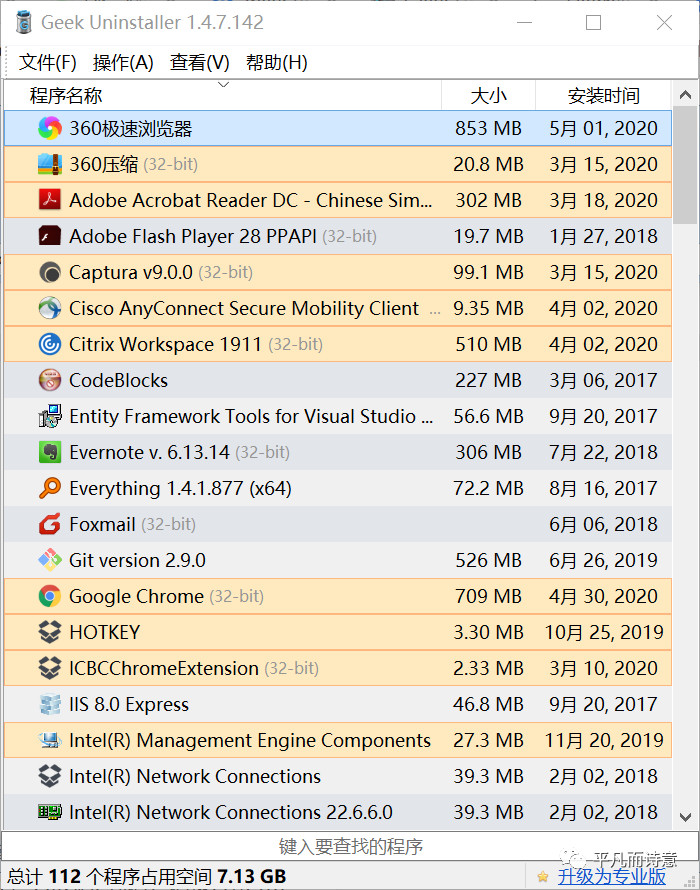Click the Adobe Flash Player 28 icon
700x890 pixels.
(50, 236)
